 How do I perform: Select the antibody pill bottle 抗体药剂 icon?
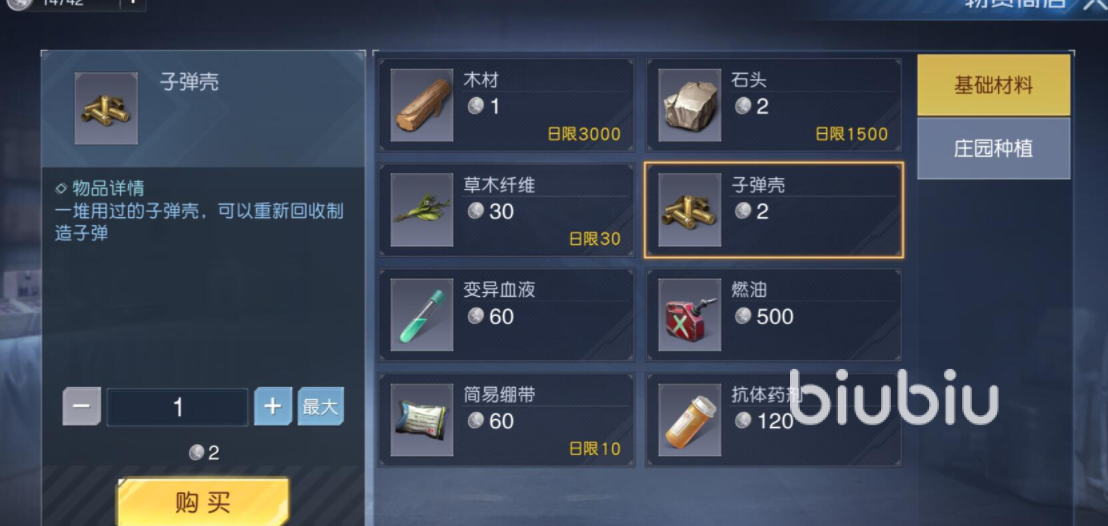(690, 420)
